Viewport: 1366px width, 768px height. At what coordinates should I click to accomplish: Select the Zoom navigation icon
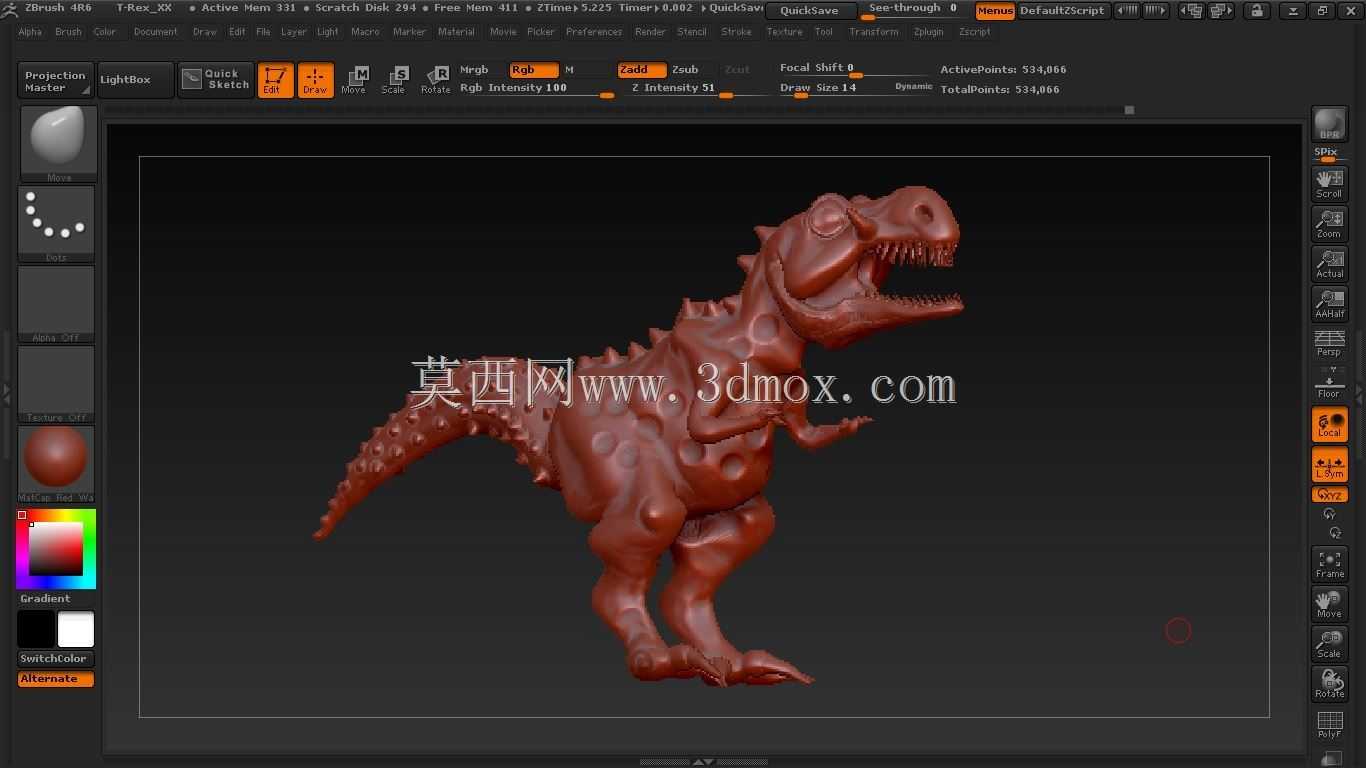[1329, 223]
